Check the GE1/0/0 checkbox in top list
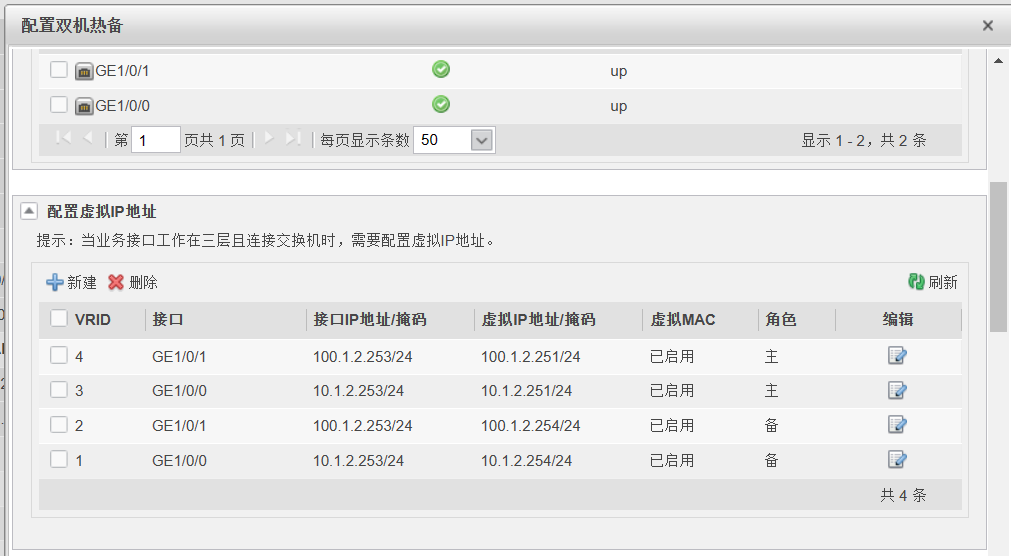The width and height of the screenshot is (1011, 556). [x=59, y=104]
